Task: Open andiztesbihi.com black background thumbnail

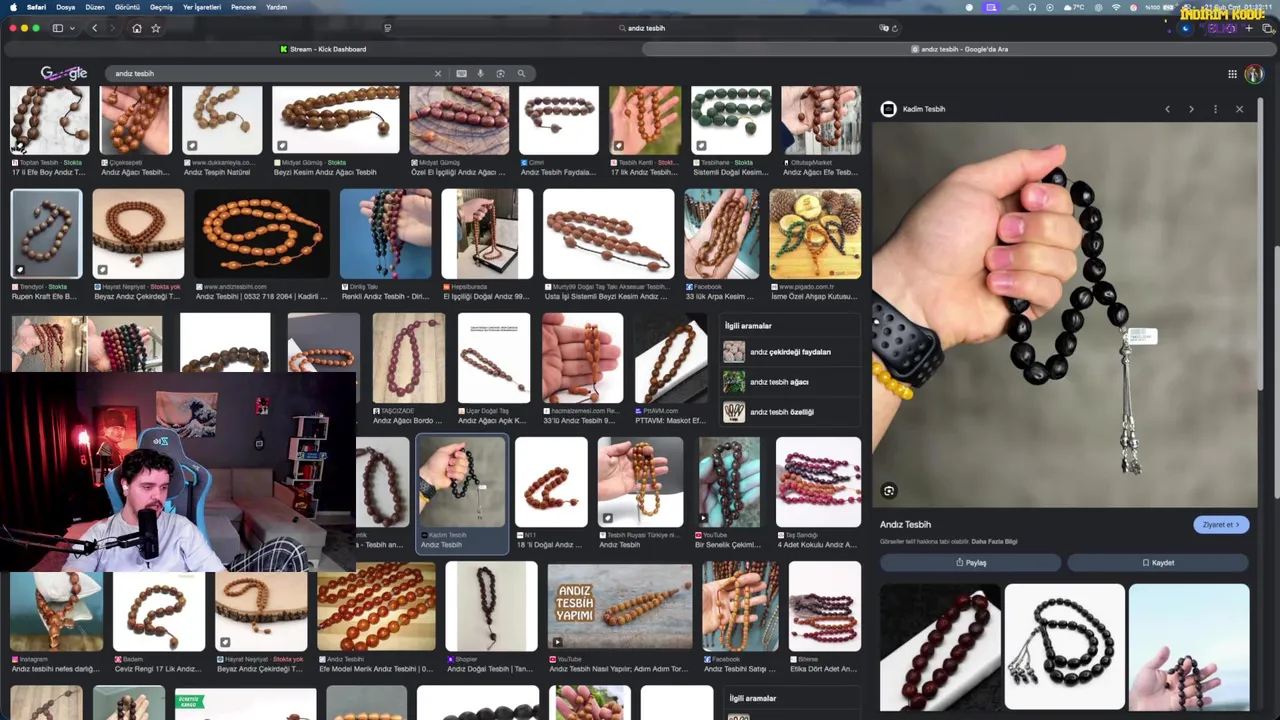Action: pyautogui.click(x=262, y=234)
